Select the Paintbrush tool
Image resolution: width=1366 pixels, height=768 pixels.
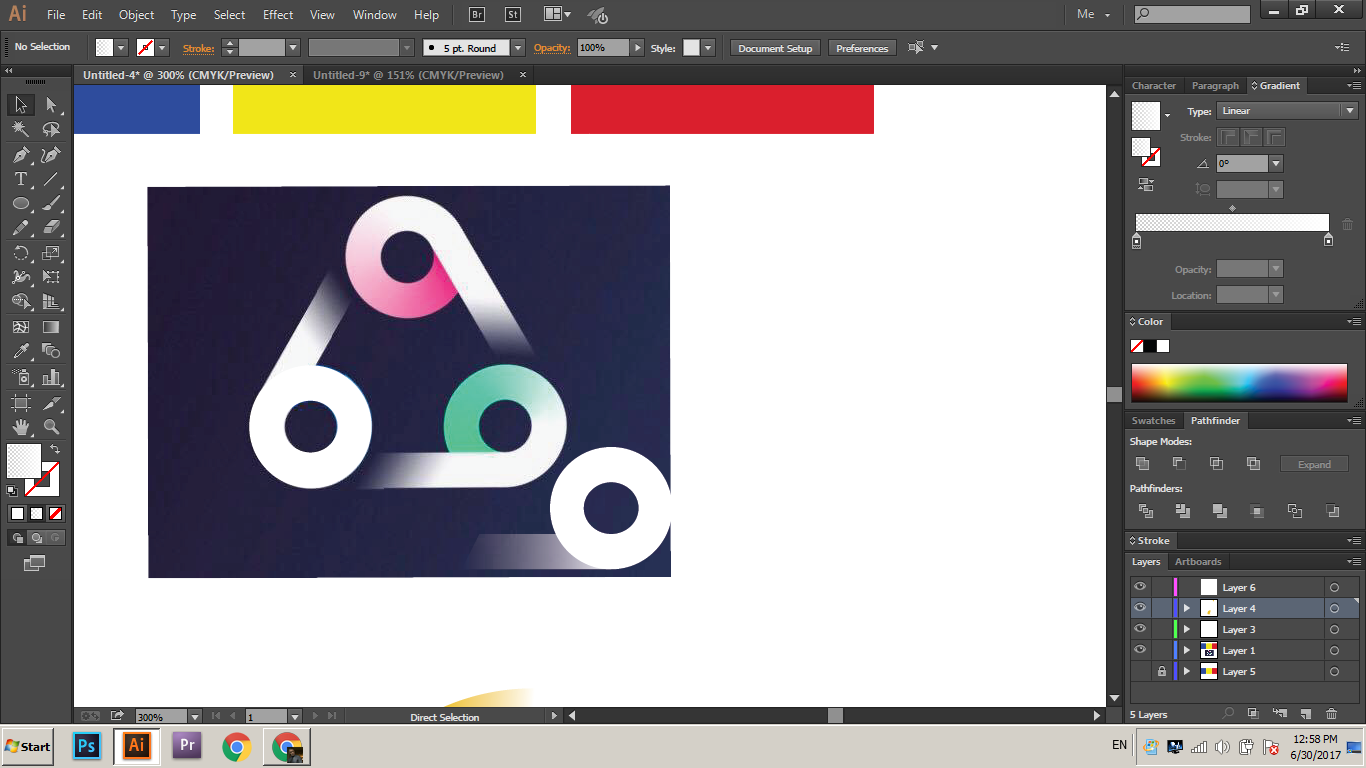(52, 204)
